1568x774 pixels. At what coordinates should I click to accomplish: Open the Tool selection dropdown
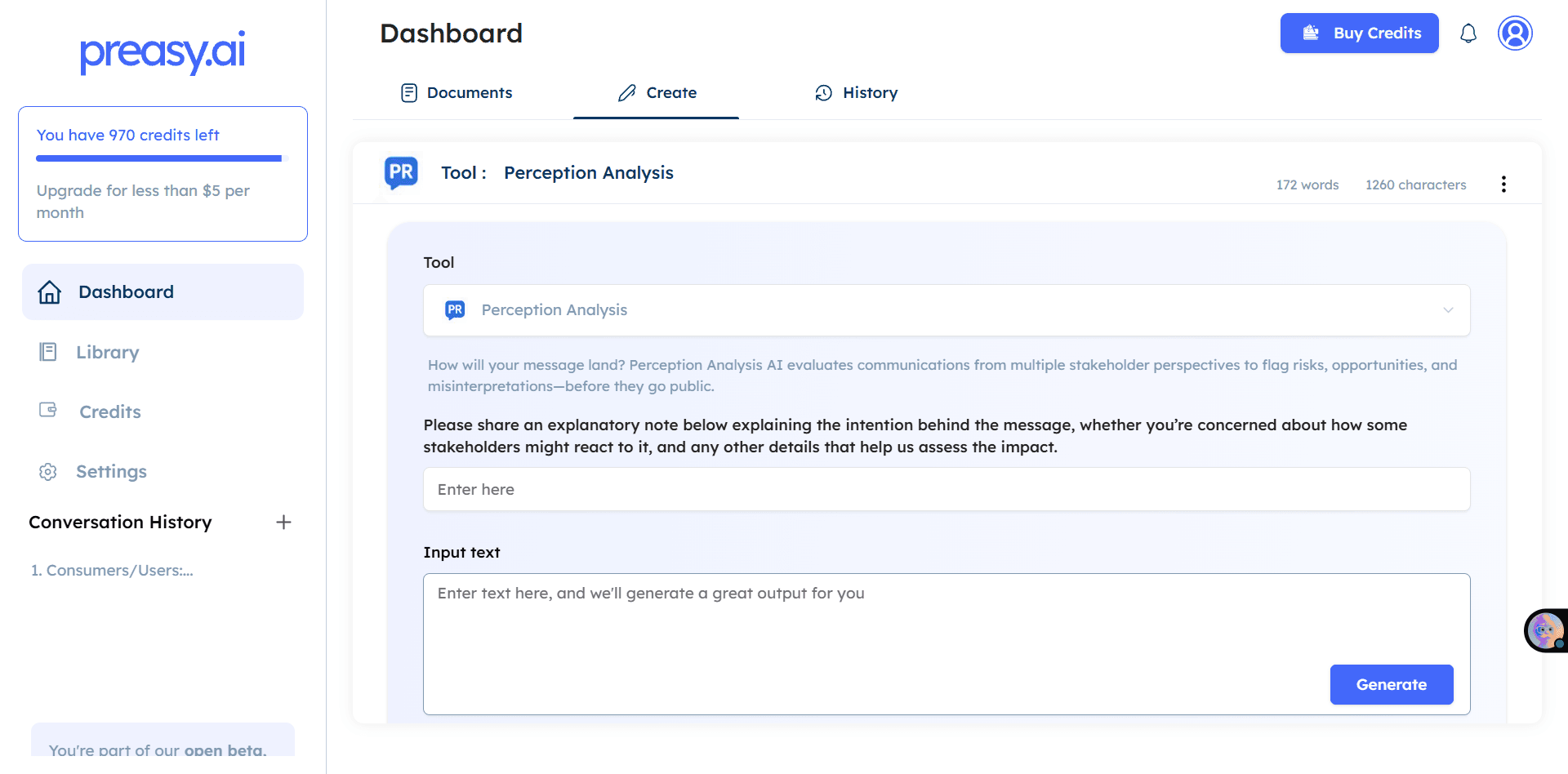[x=946, y=310]
